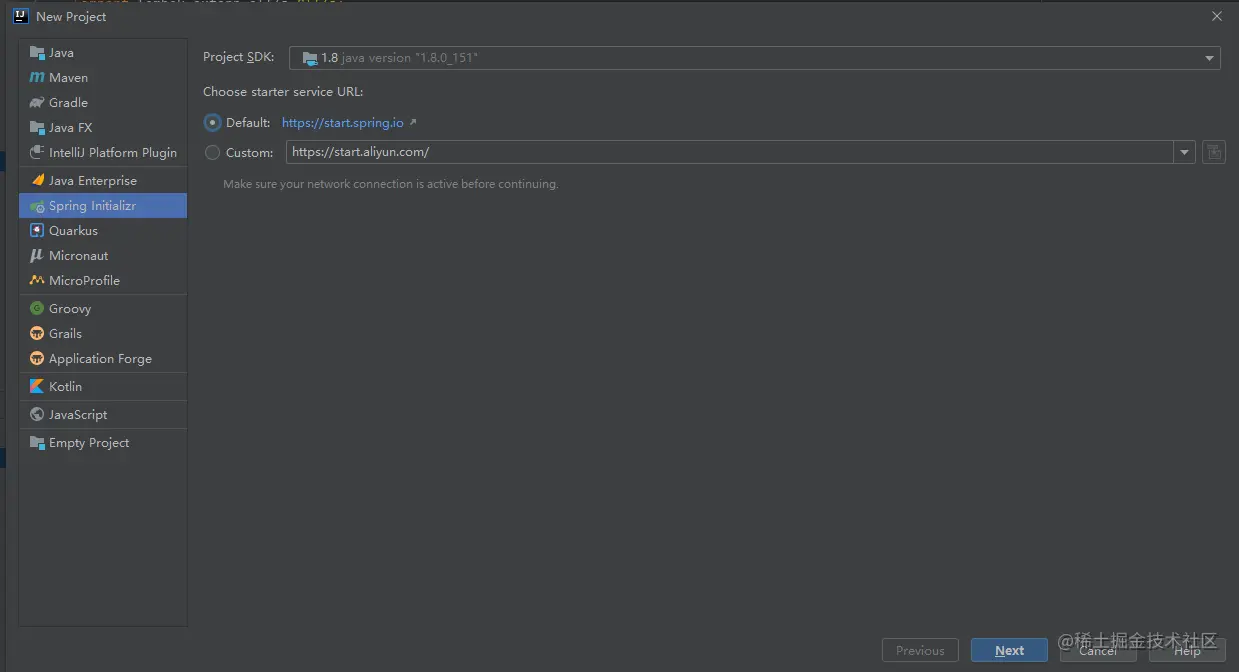Choose the Empty Project type

click(103, 443)
